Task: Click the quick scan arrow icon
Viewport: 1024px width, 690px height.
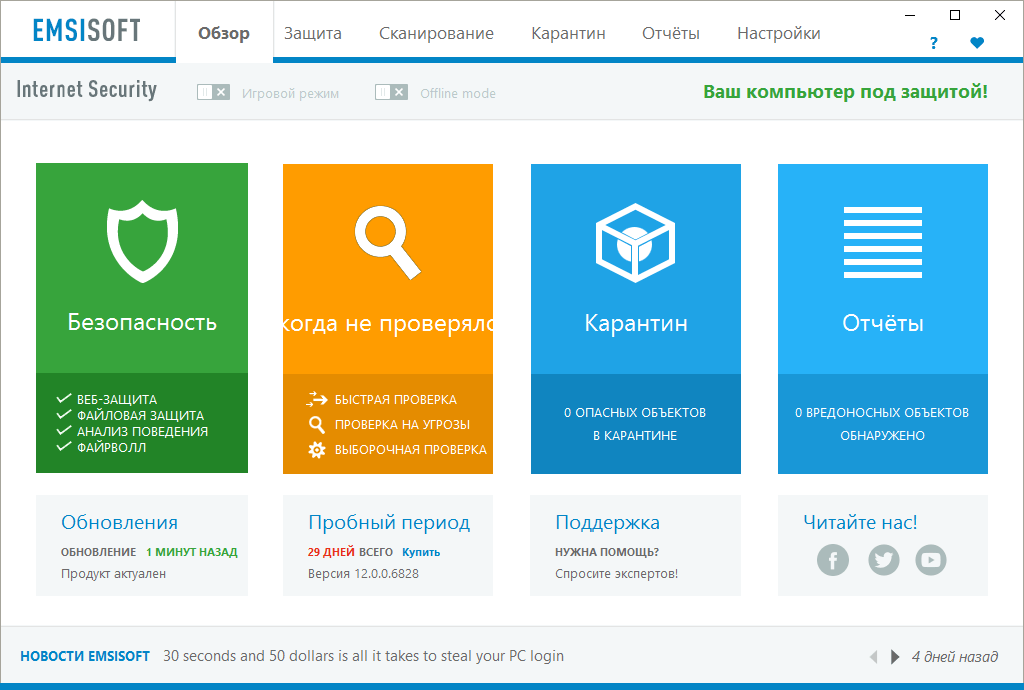Action: click(x=317, y=399)
